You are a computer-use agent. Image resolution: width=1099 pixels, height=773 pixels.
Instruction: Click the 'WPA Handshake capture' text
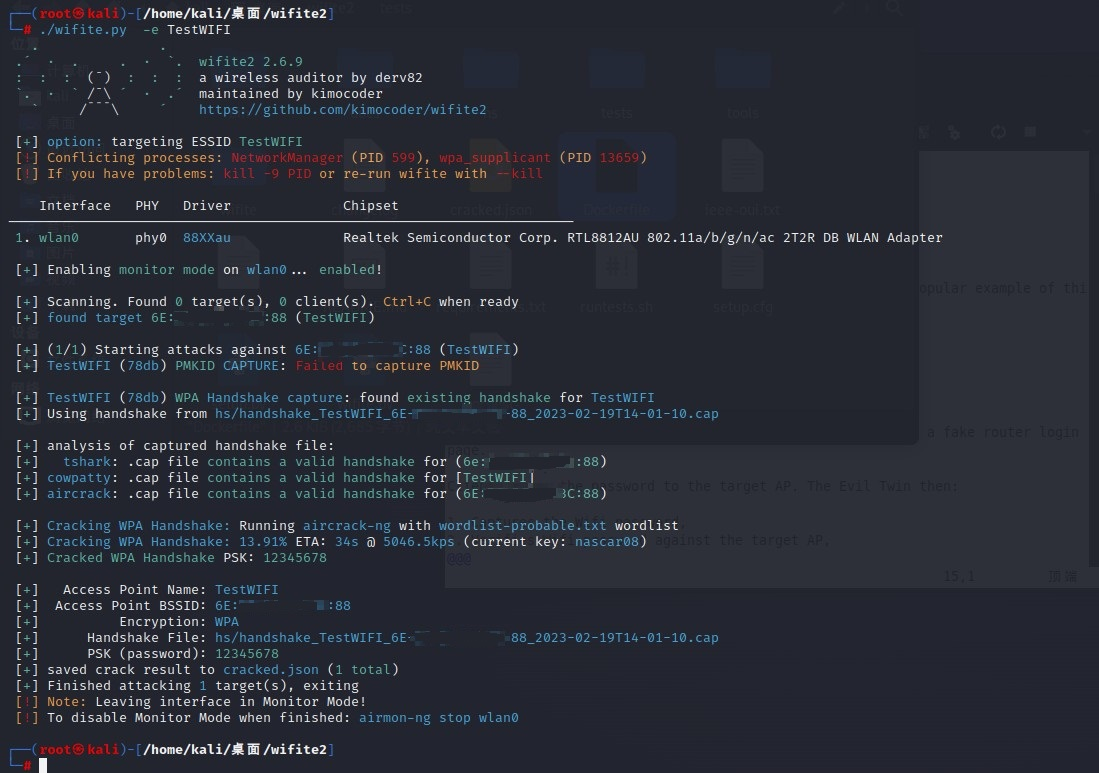pos(259,398)
